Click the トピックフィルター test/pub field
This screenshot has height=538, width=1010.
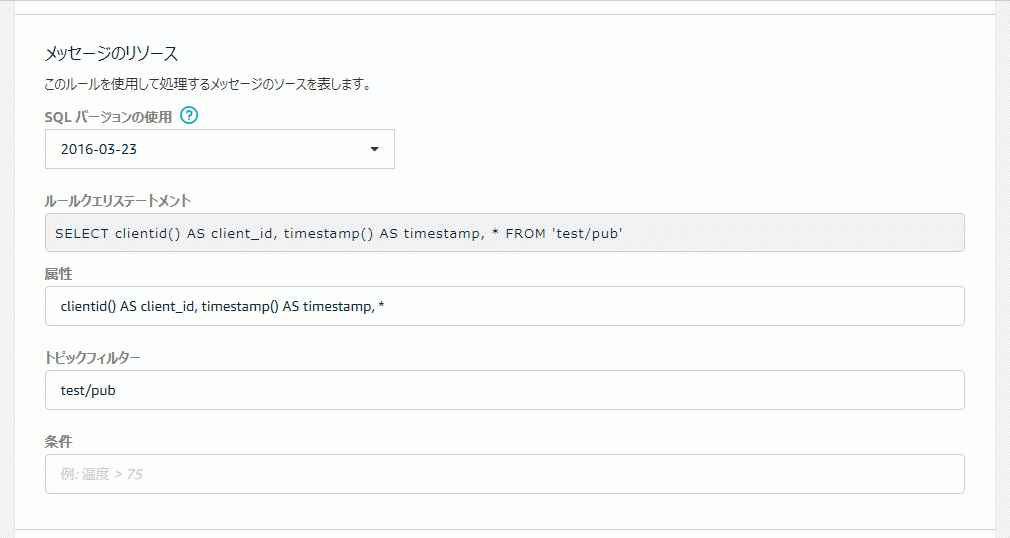tap(504, 390)
